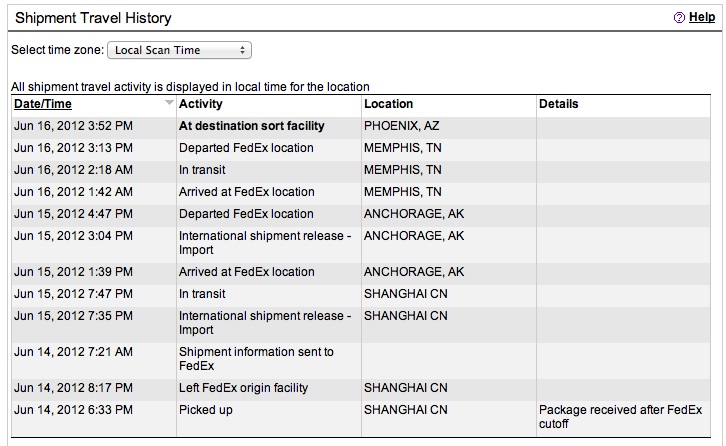Click the Activity column header
Image resolution: width=726 pixels, height=446 pixels.
tap(200, 104)
